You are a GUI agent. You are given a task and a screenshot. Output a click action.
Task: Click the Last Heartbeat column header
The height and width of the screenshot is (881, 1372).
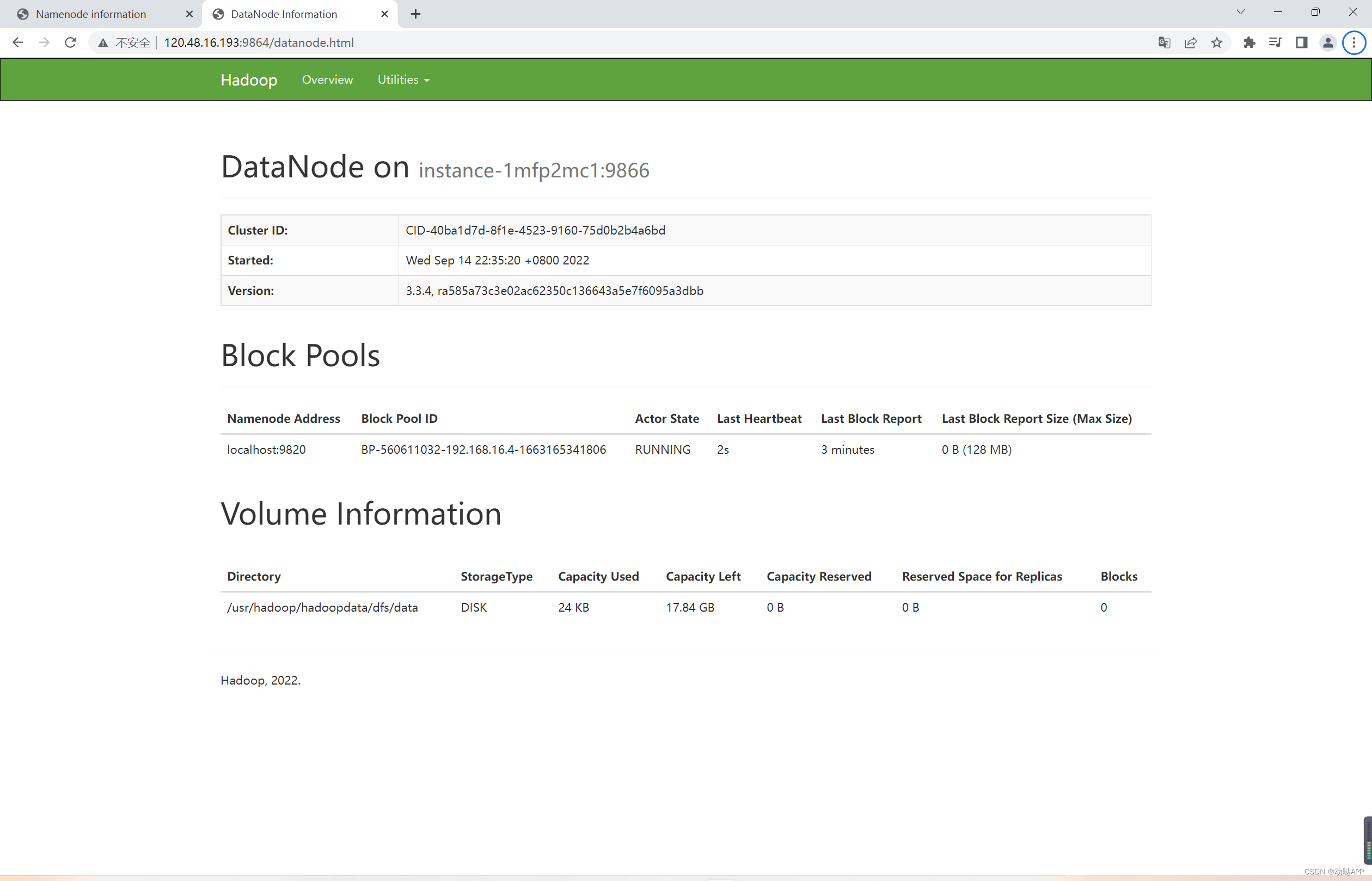(759, 419)
